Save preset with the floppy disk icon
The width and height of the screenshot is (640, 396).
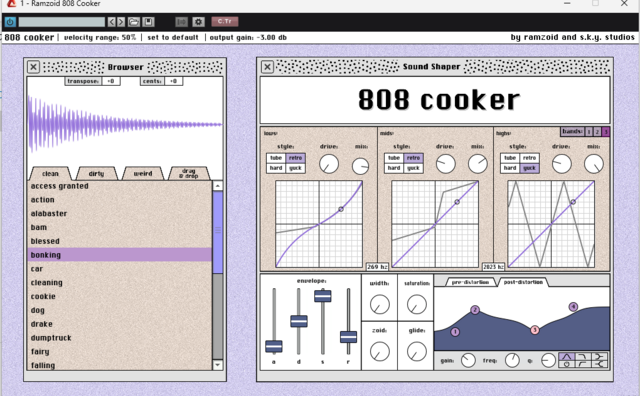coord(148,22)
